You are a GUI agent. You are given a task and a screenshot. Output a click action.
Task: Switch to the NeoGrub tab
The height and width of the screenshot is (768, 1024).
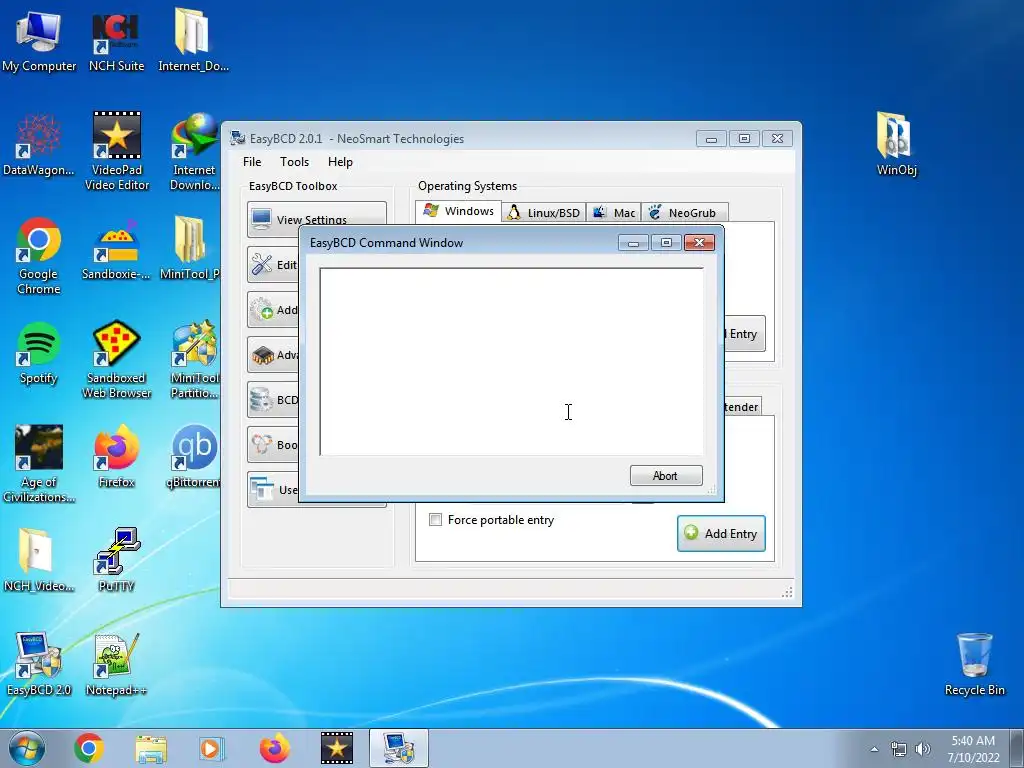click(684, 213)
